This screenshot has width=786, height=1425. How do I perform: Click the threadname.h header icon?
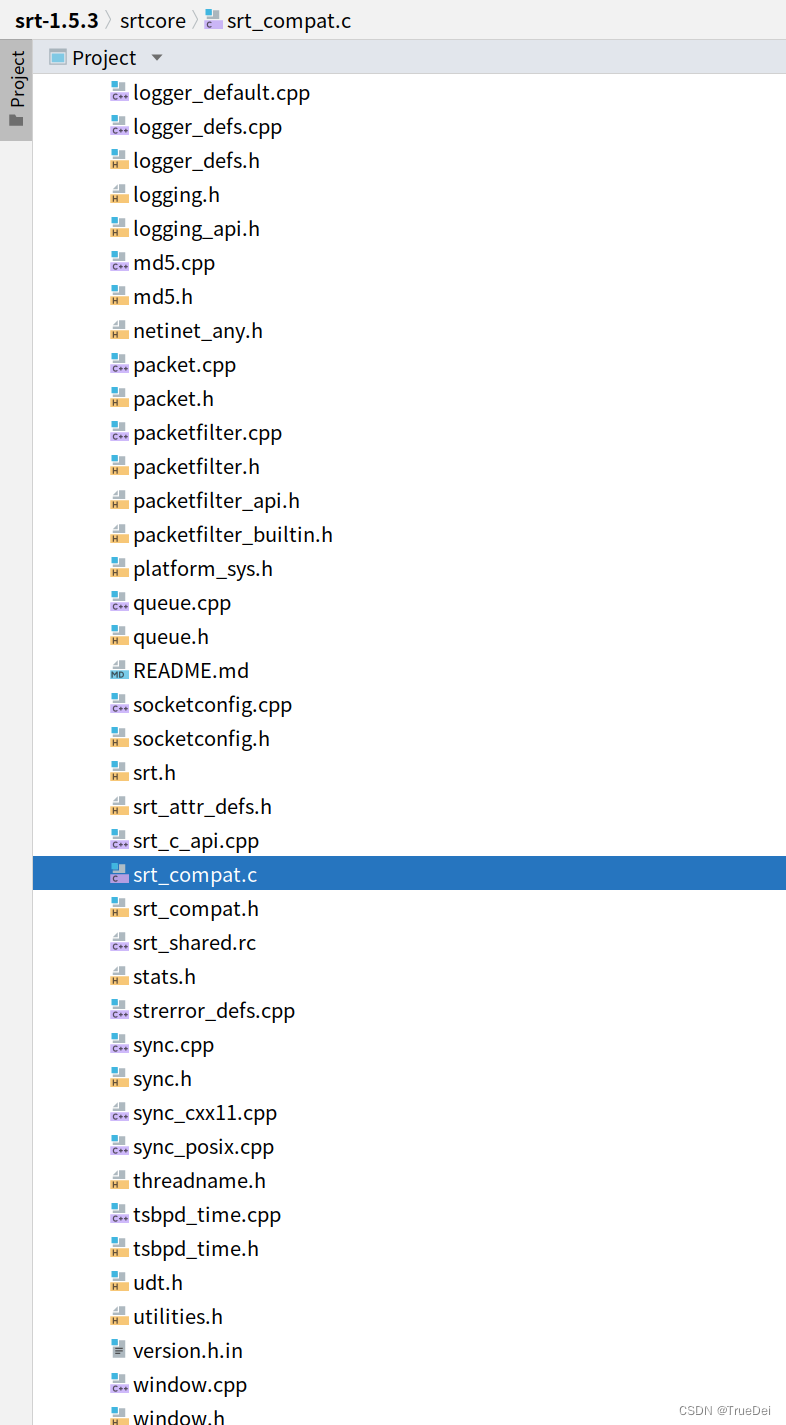119,1181
